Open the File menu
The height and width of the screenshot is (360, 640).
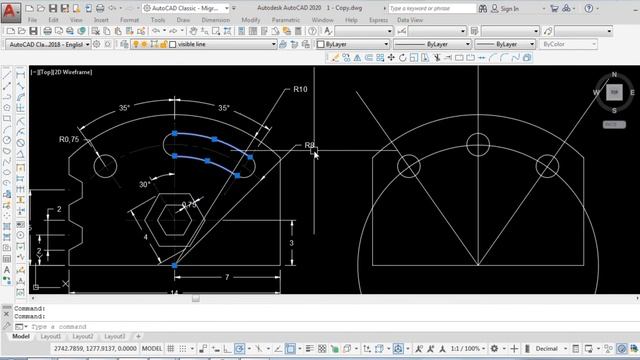[x=32, y=20]
